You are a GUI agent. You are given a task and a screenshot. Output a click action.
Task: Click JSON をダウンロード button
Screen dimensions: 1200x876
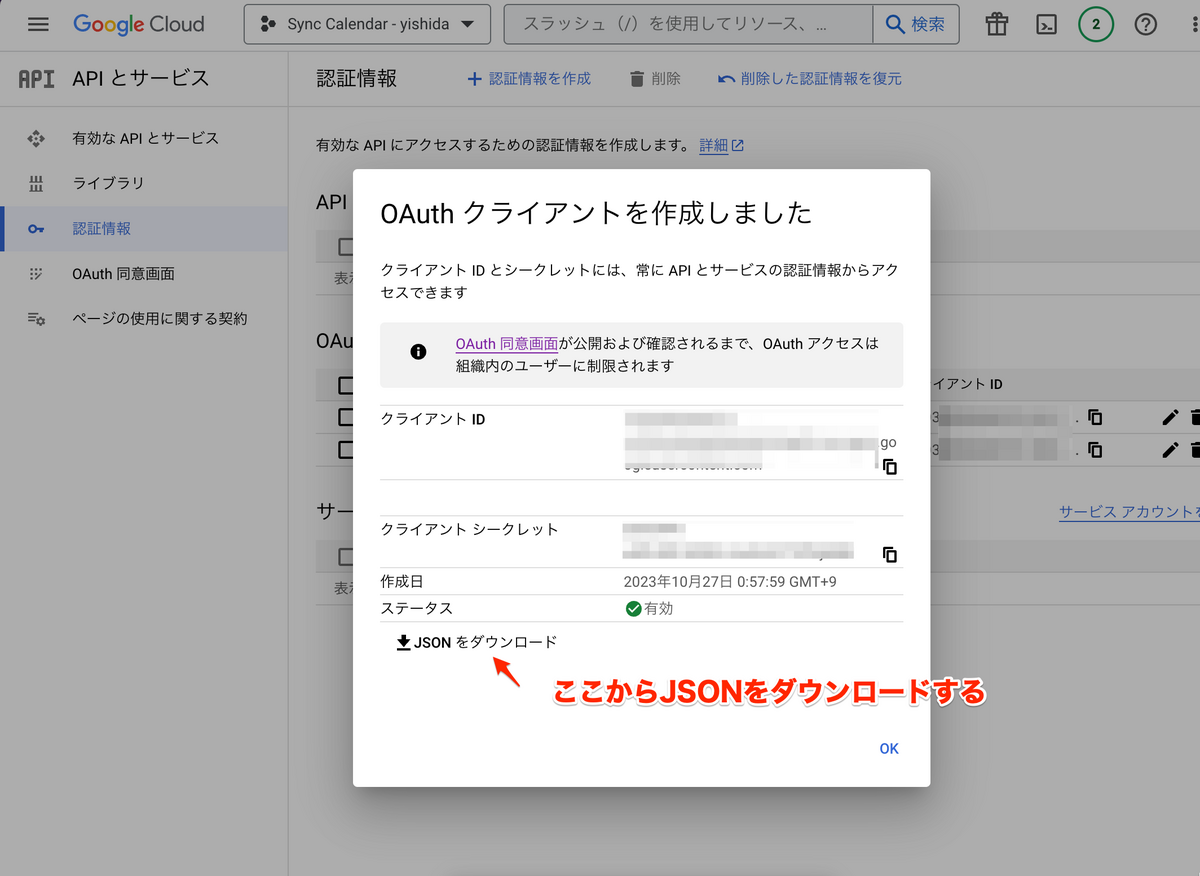476,642
